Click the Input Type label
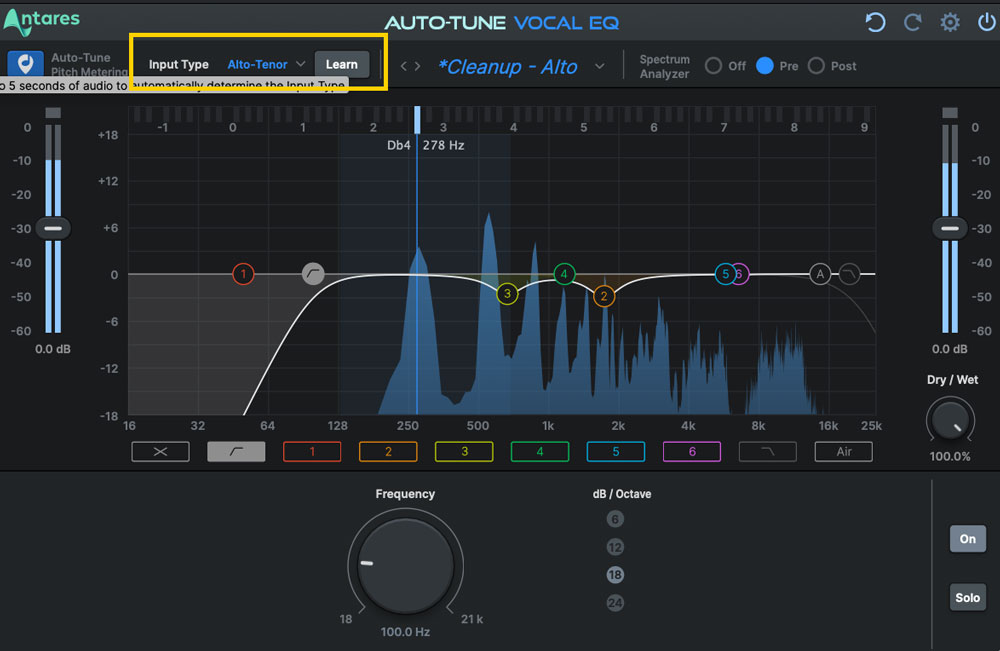 (x=179, y=64)
